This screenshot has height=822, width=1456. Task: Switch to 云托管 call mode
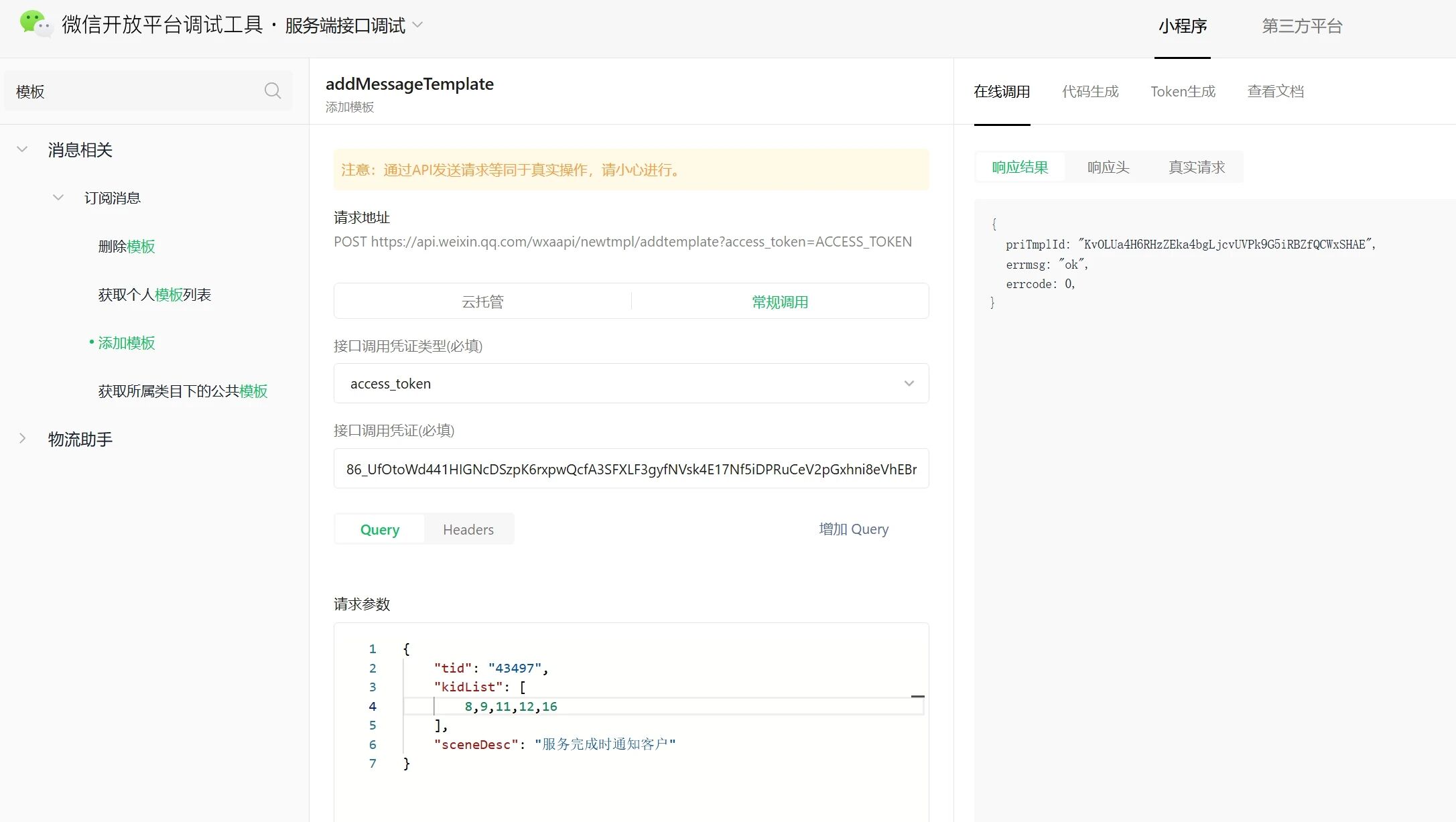pyautogui.click(x=482, y=301)
